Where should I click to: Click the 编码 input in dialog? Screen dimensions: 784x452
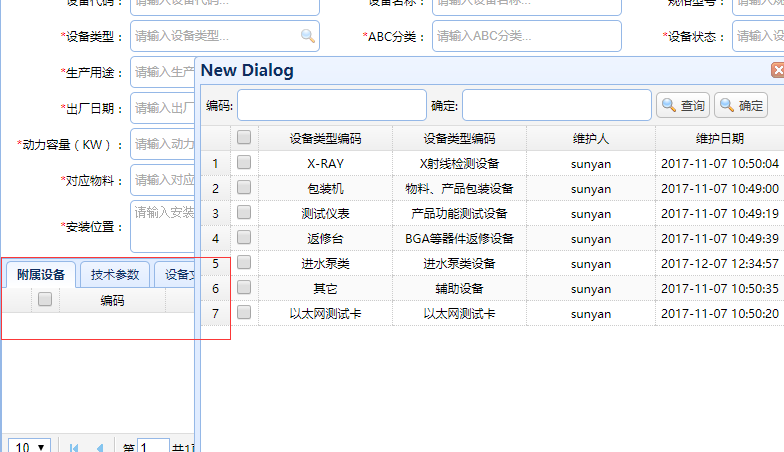point(331,105)
